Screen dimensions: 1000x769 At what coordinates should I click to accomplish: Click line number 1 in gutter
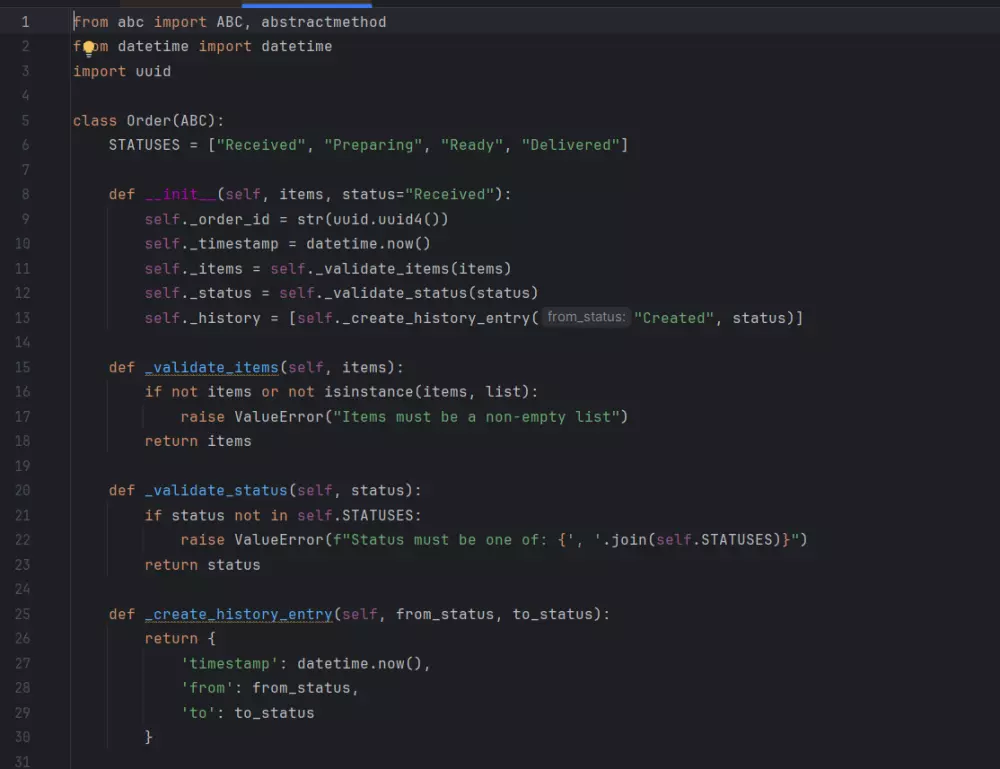26,22
